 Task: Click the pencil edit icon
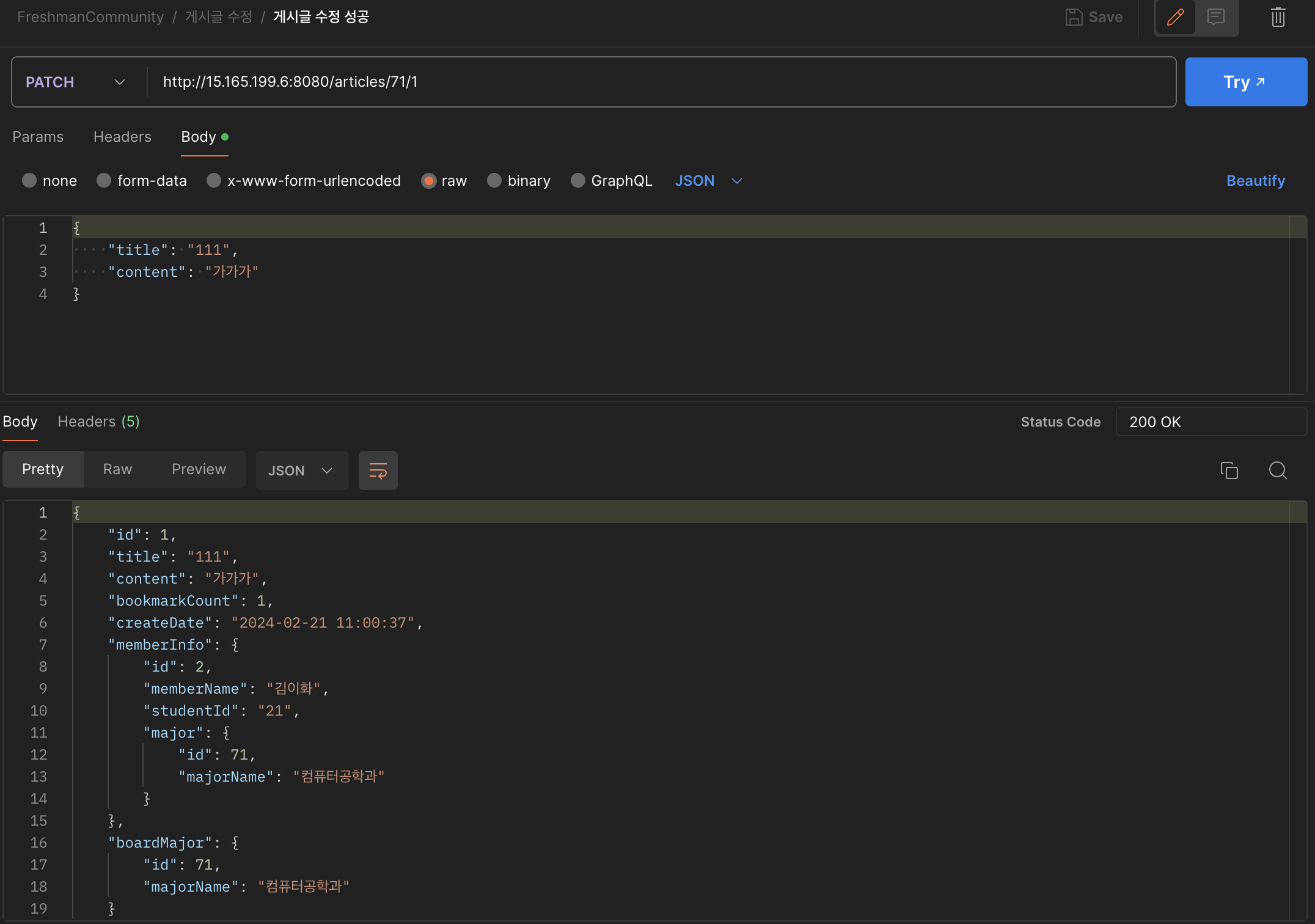[x=1175, y=17]
